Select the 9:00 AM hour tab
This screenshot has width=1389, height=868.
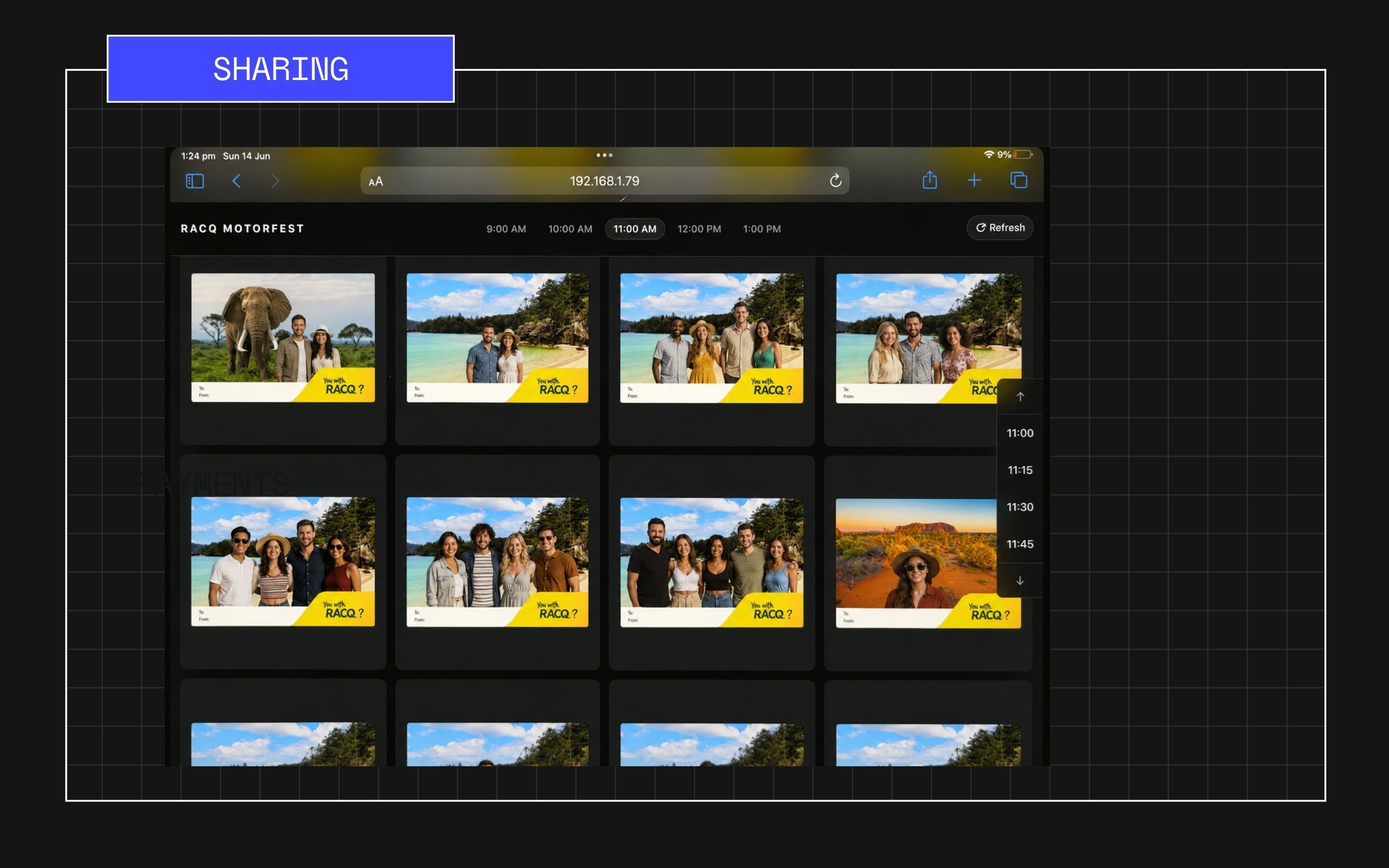(505, 229)
